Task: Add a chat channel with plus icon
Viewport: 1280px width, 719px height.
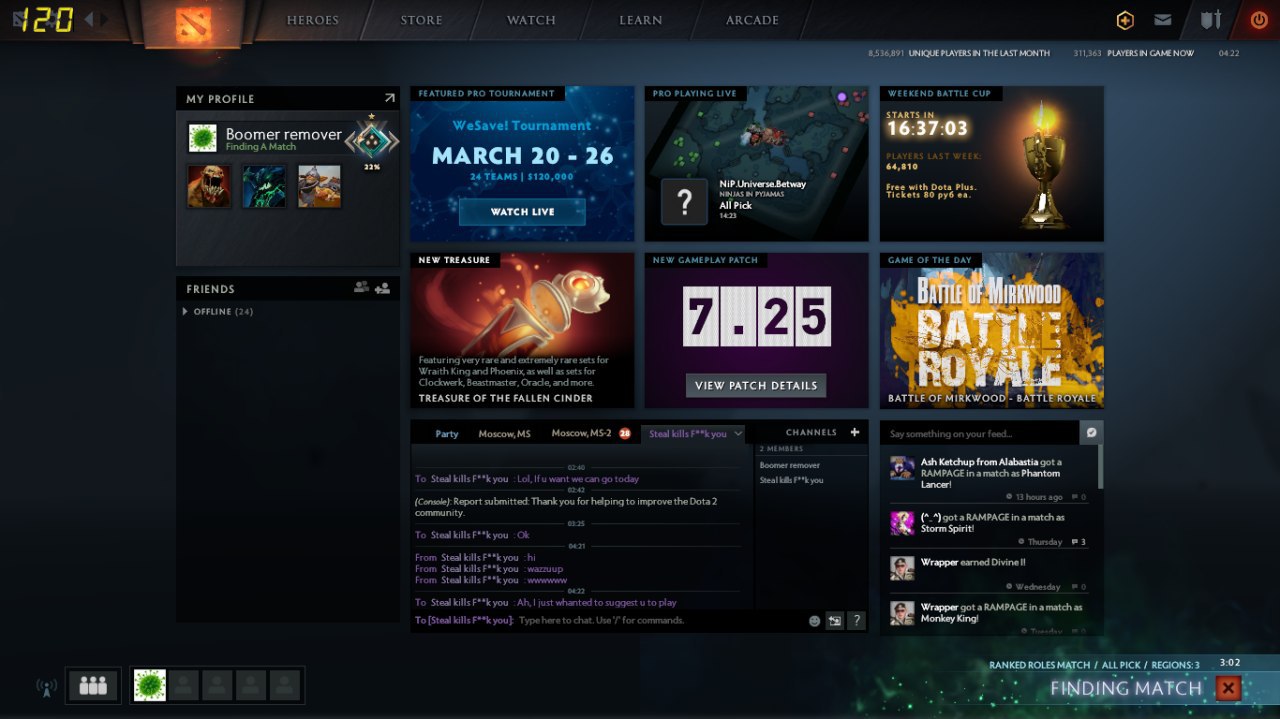Action: (x=854, y=433)
